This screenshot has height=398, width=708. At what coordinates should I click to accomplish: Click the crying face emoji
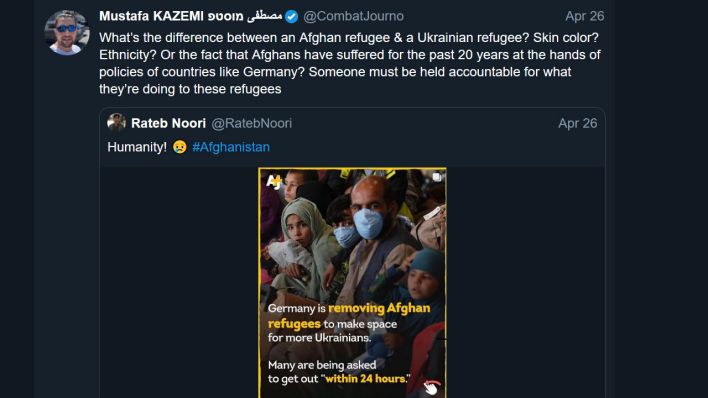pos(180,147)
